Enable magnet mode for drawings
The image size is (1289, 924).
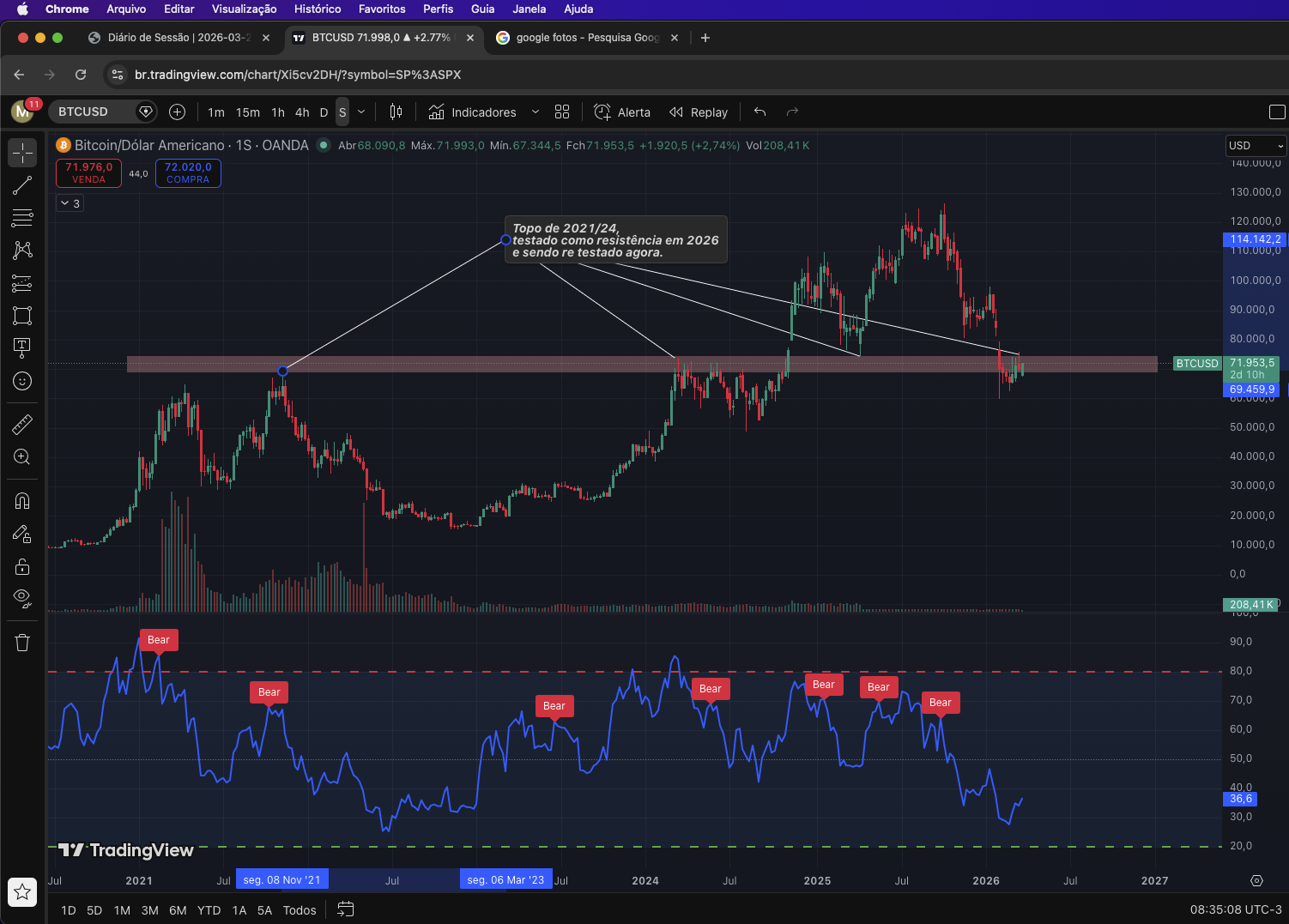[x=22, y=501]
